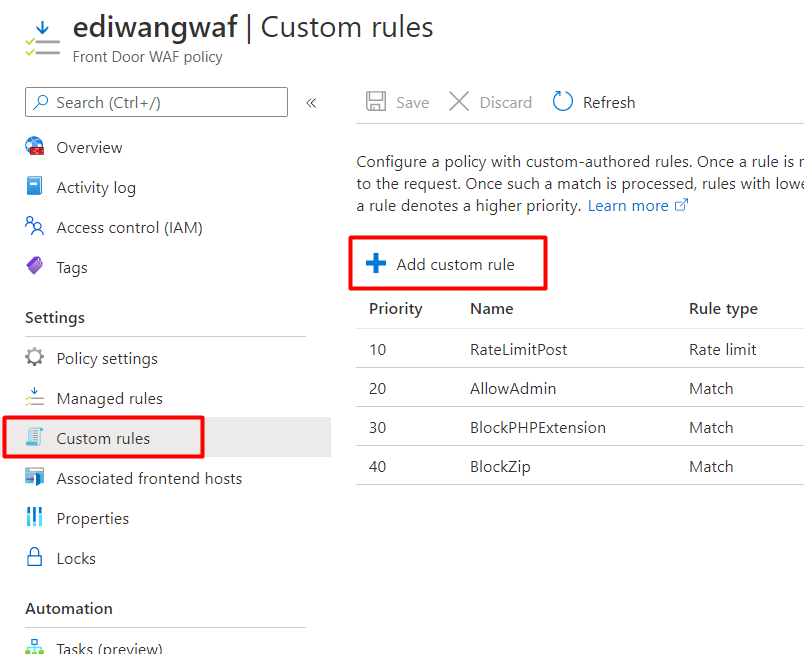The image size is (804, 654).
Task: Click priority 10 cell
Action: click(377, 349)
